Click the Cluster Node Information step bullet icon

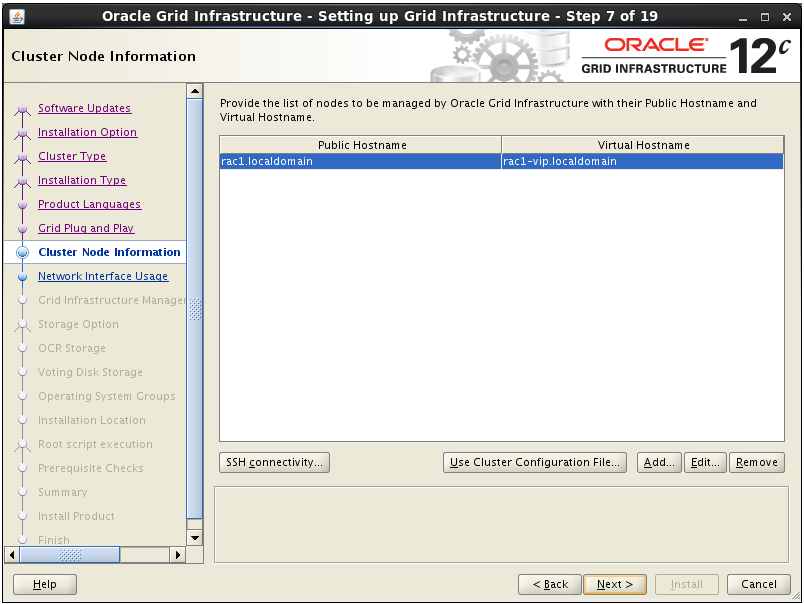pos(23,252)
